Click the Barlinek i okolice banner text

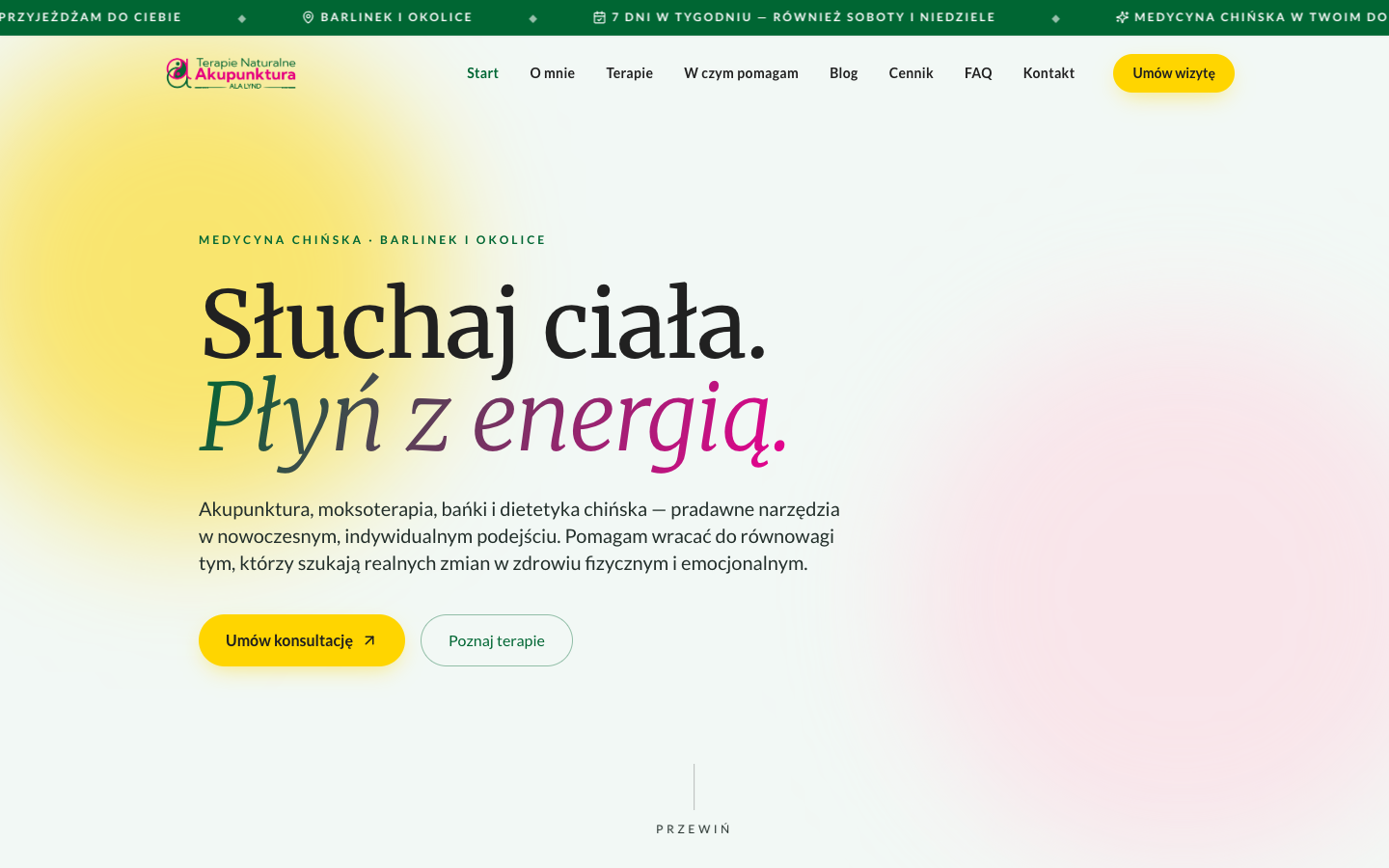[396, 17]
